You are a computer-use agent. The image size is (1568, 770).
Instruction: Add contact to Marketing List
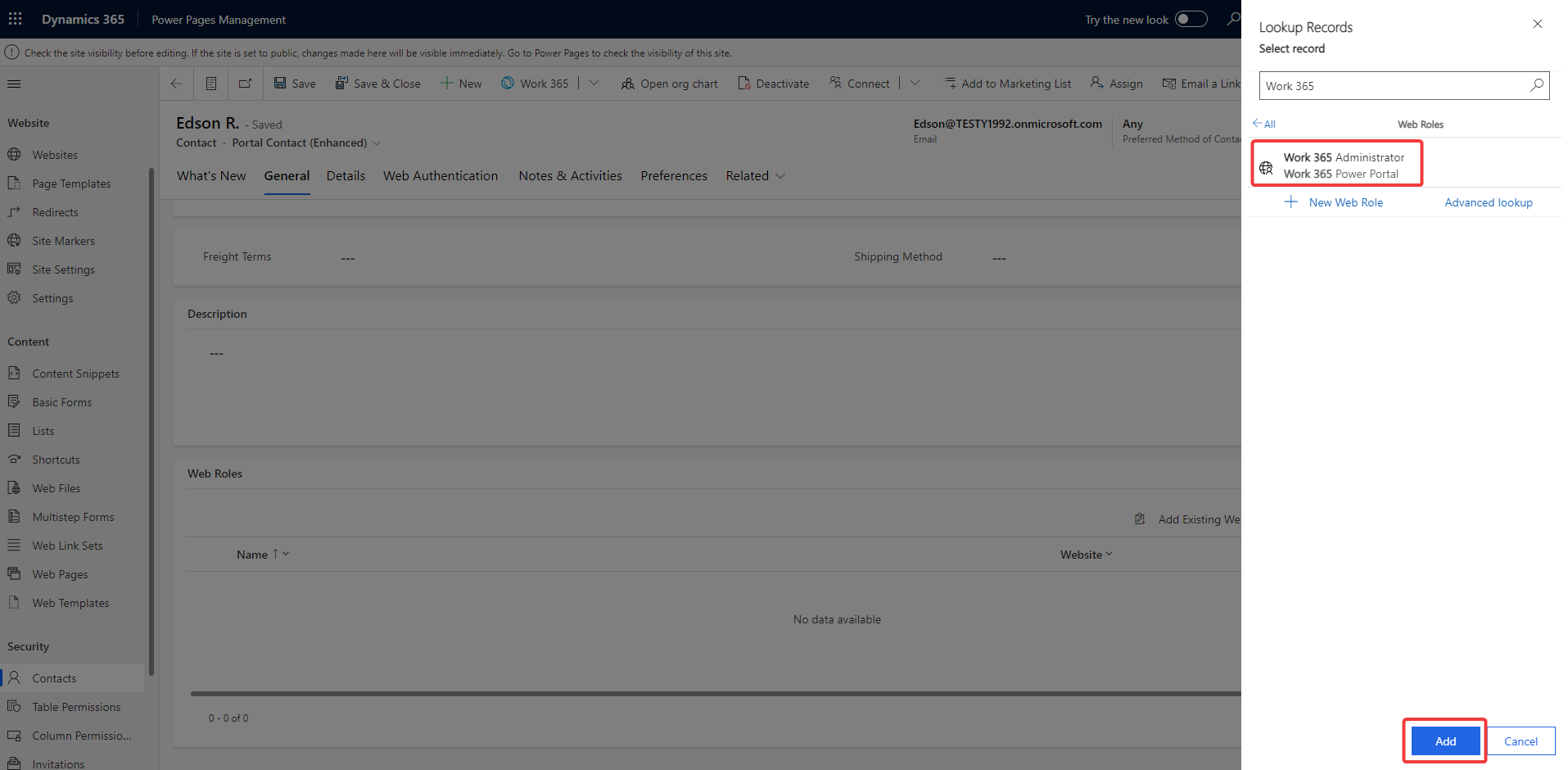click(x=1007, y=84)
